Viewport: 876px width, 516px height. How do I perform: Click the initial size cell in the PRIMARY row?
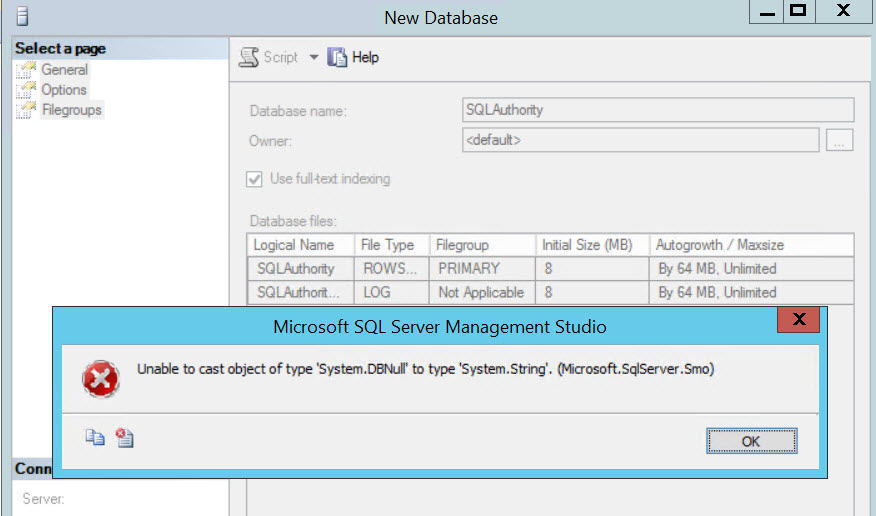(x=592, y=269)
